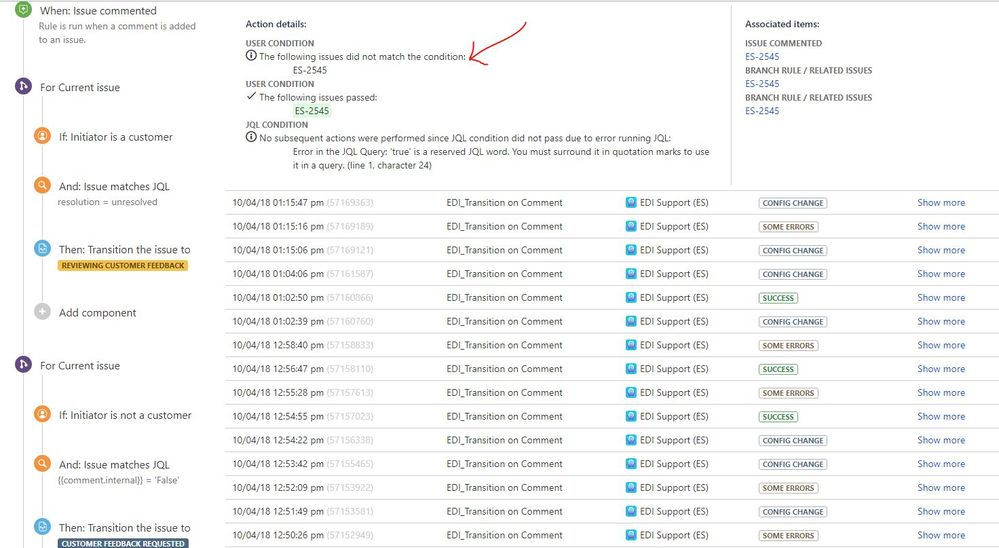
Task: Open 'And: Issue matches JQL' with comment.internal
Action: tap(114, 465)
